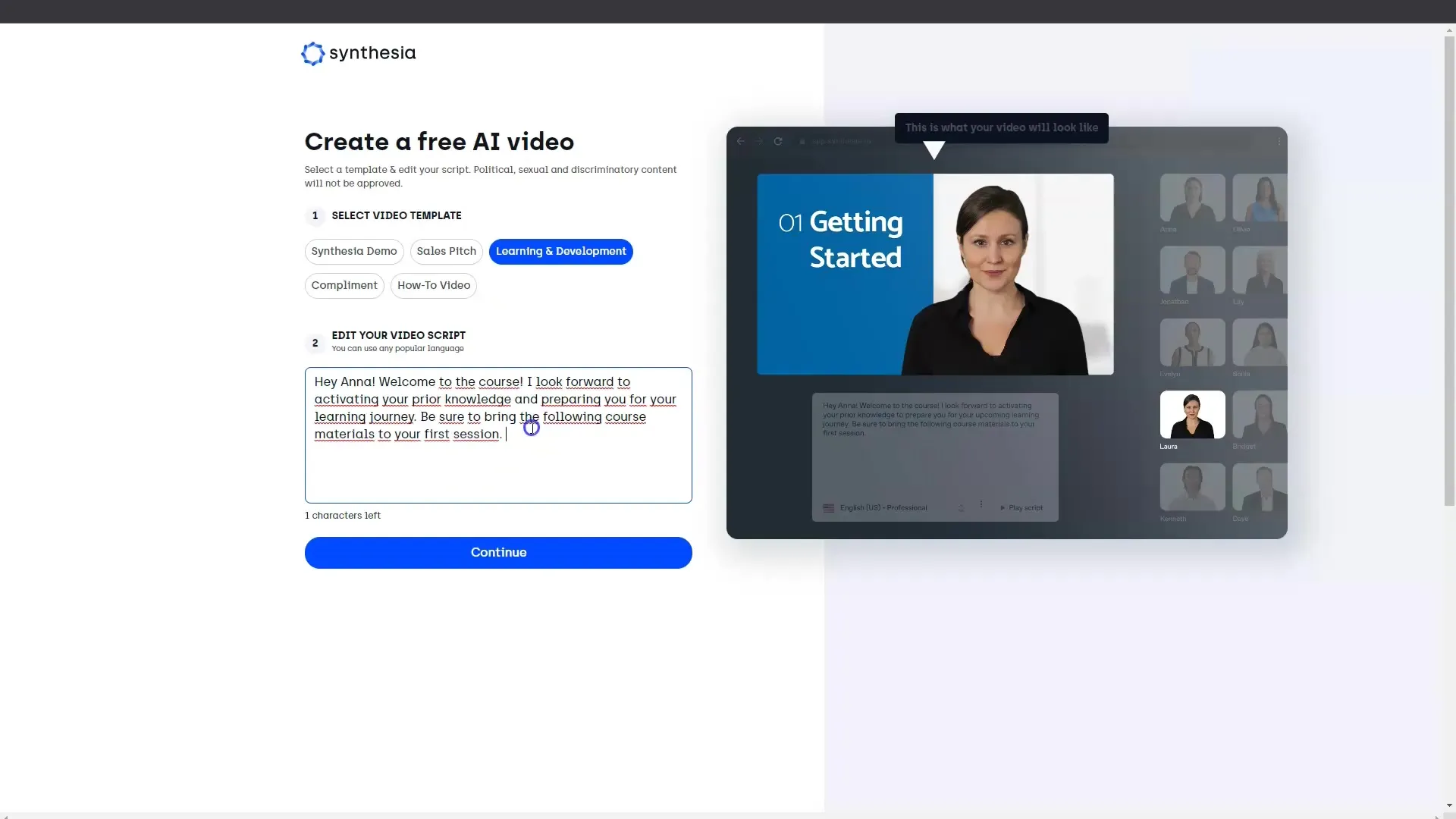Viewport: 1456px width, 819px height.
Task: Select the Sales Pitch template tab
Action: pyautogui.click(x=446, y=251)
